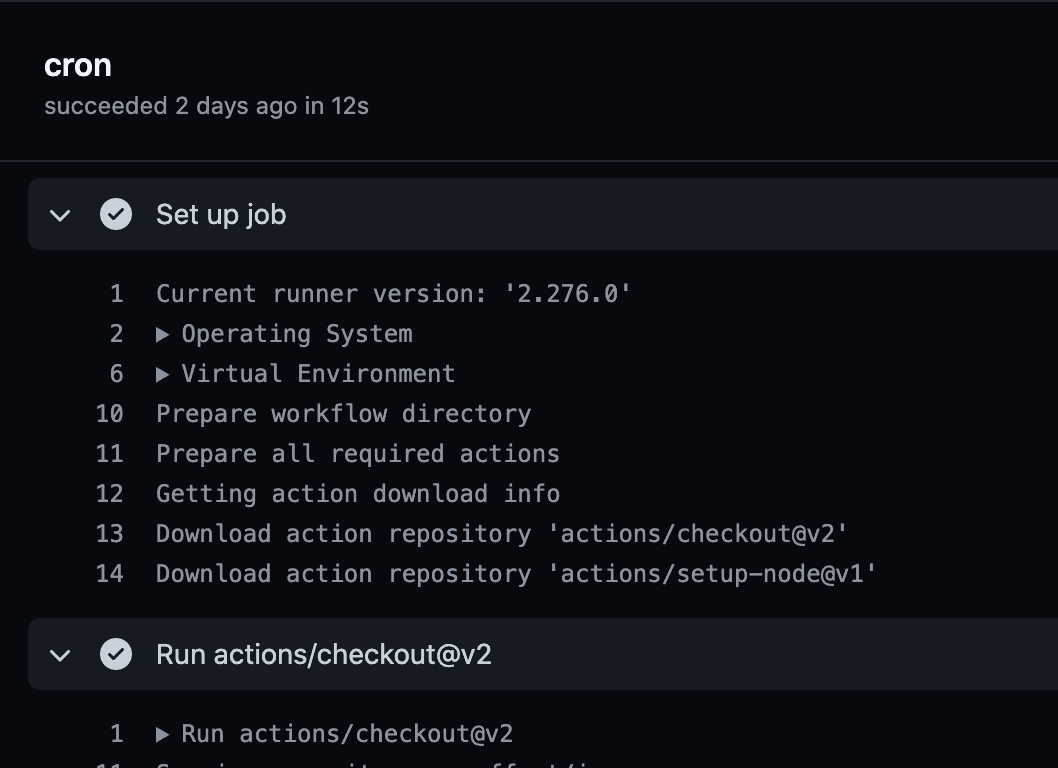Click line number 14 for the setup-node download entry
The width and height of the screenshot is (1058, 768).
[x=116, y=573]
